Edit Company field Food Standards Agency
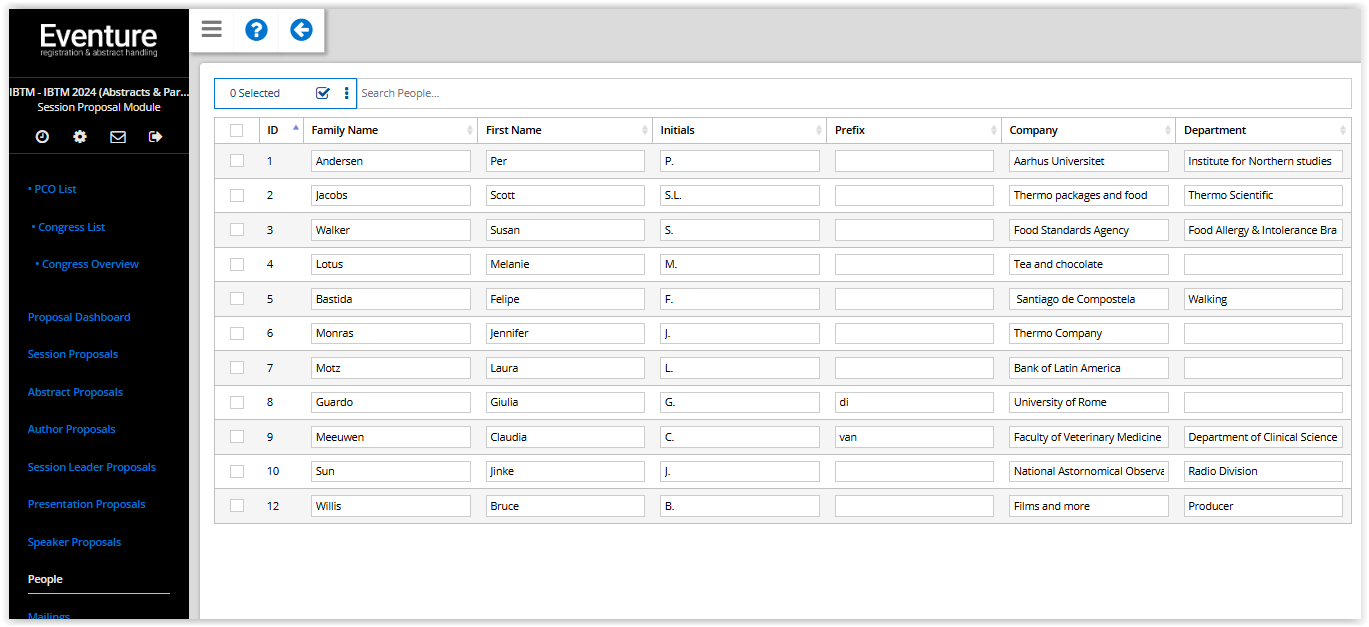The image size is (1369, 627). (x=1089, y=230)
